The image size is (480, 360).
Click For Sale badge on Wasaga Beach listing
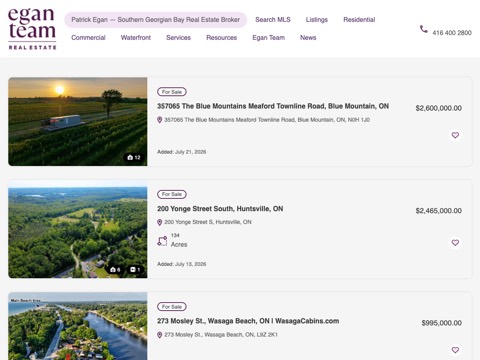pos(172,307)
